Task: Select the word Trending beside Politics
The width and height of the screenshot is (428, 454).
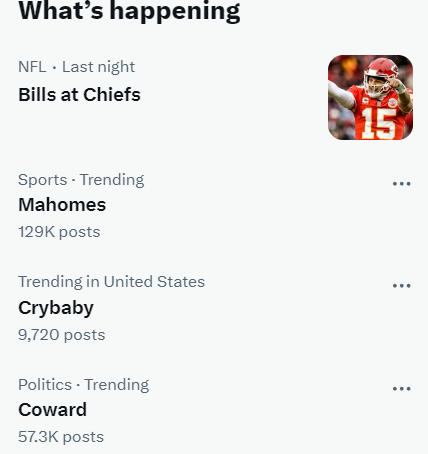Action: pos(117,385)
